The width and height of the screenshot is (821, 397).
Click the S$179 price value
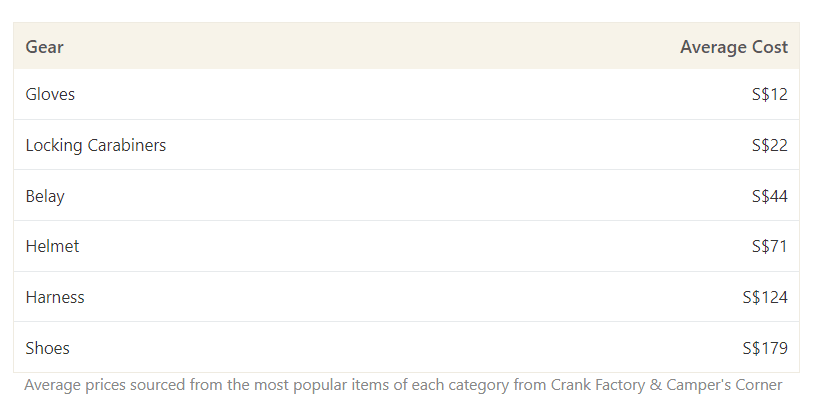(765, 348)
